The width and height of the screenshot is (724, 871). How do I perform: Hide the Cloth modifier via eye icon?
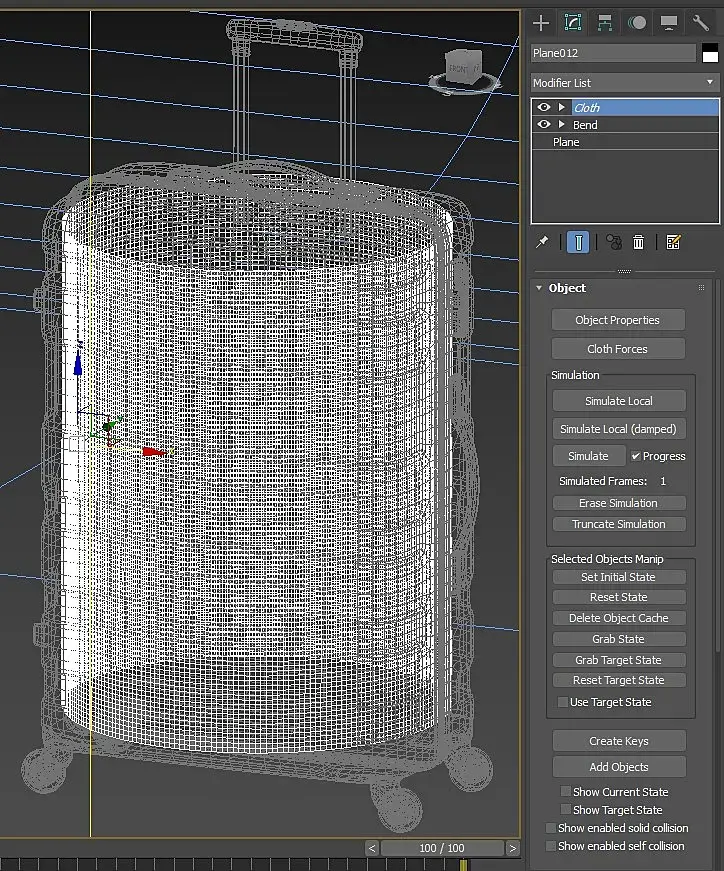[544, 107]
